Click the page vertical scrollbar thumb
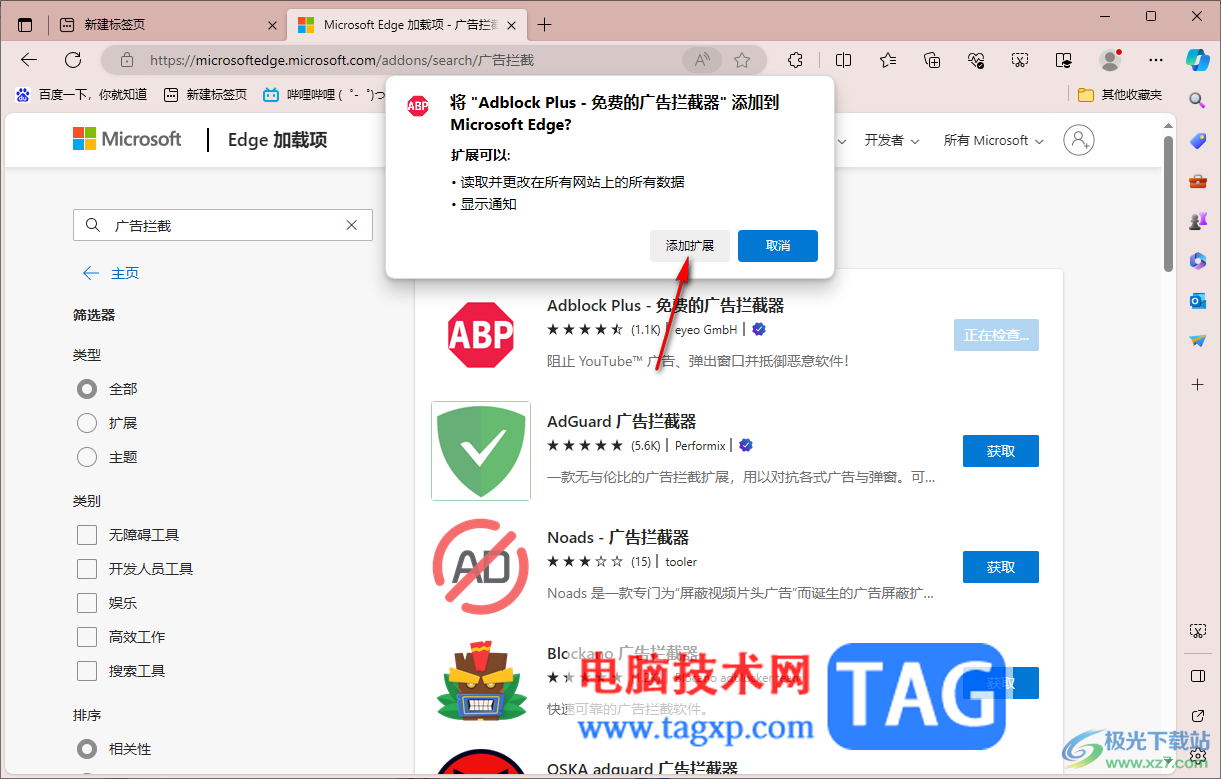Viewport: 1221px width, 779px height. [1168, 203]
